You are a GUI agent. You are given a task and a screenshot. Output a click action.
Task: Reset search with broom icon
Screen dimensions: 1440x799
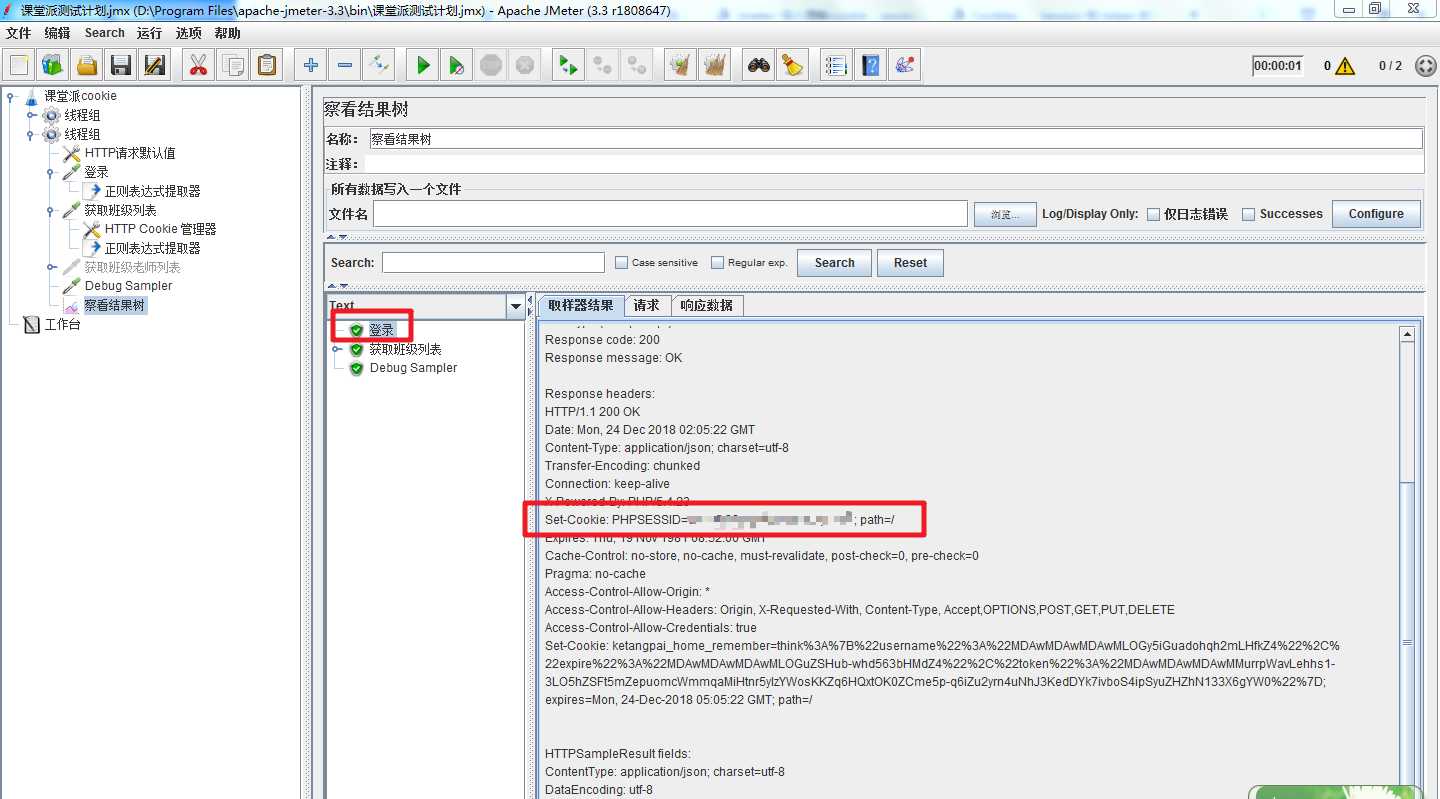pyautogui.click(x=793, y=65)
